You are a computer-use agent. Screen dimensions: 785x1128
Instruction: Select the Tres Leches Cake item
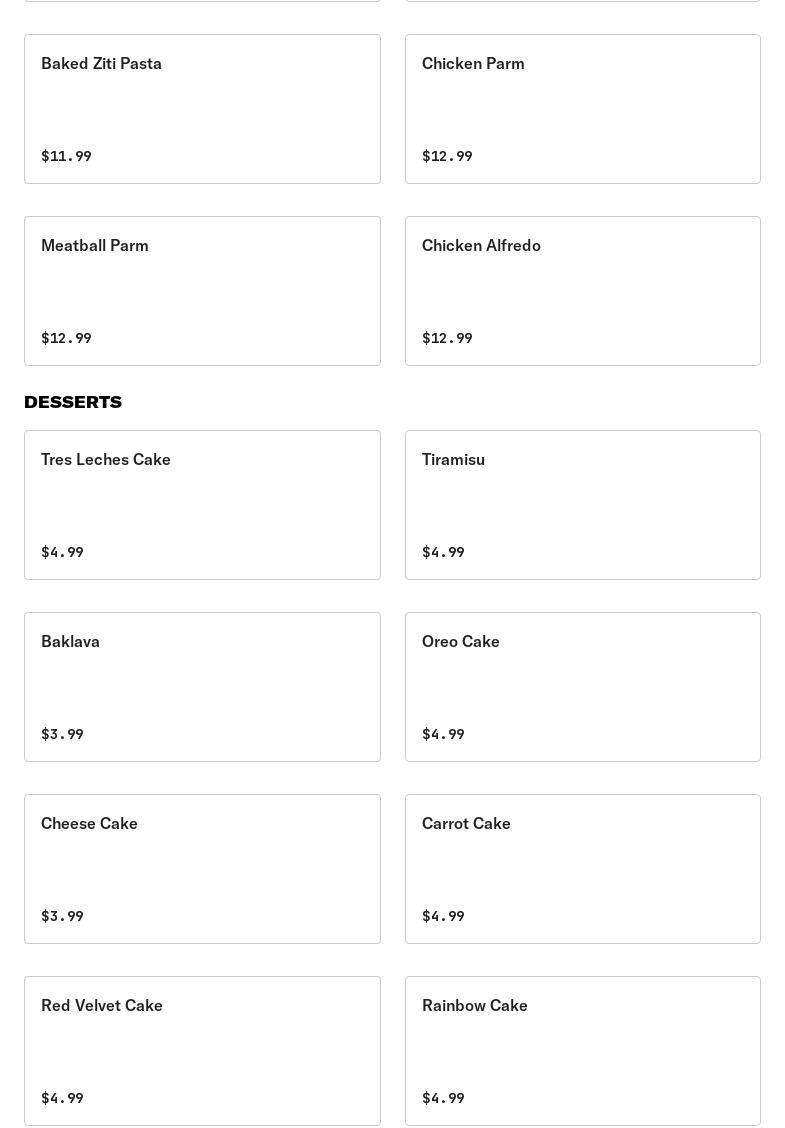[202, 505]
